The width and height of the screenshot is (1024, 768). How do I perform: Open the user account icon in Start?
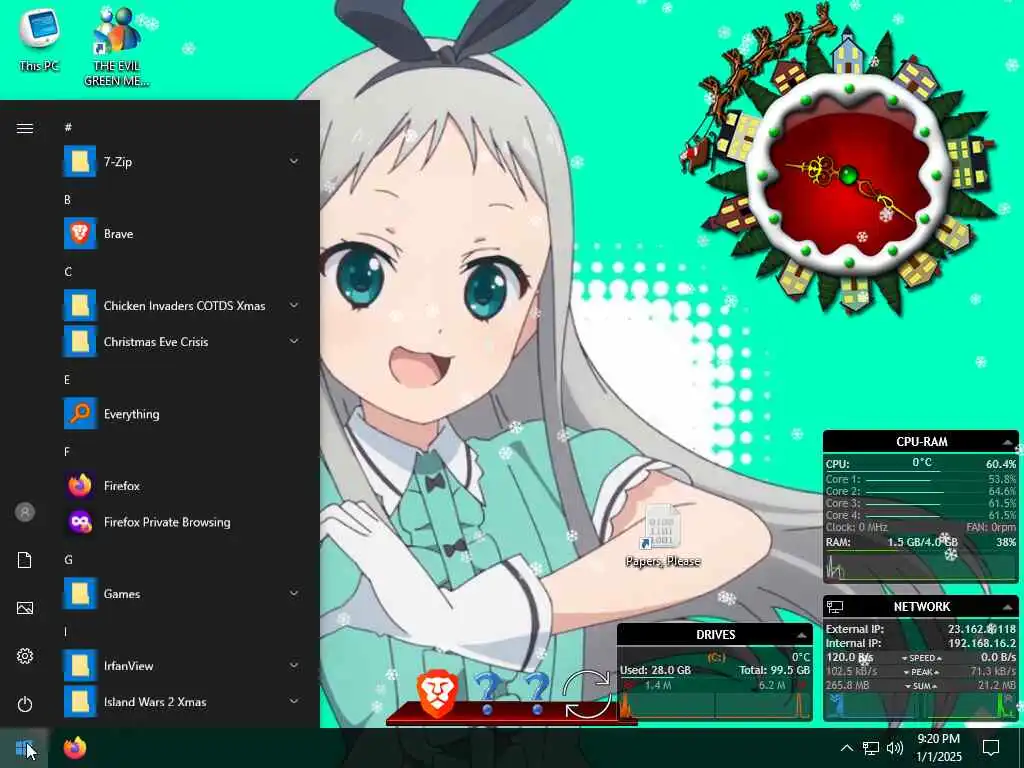[x=25, y=512]
